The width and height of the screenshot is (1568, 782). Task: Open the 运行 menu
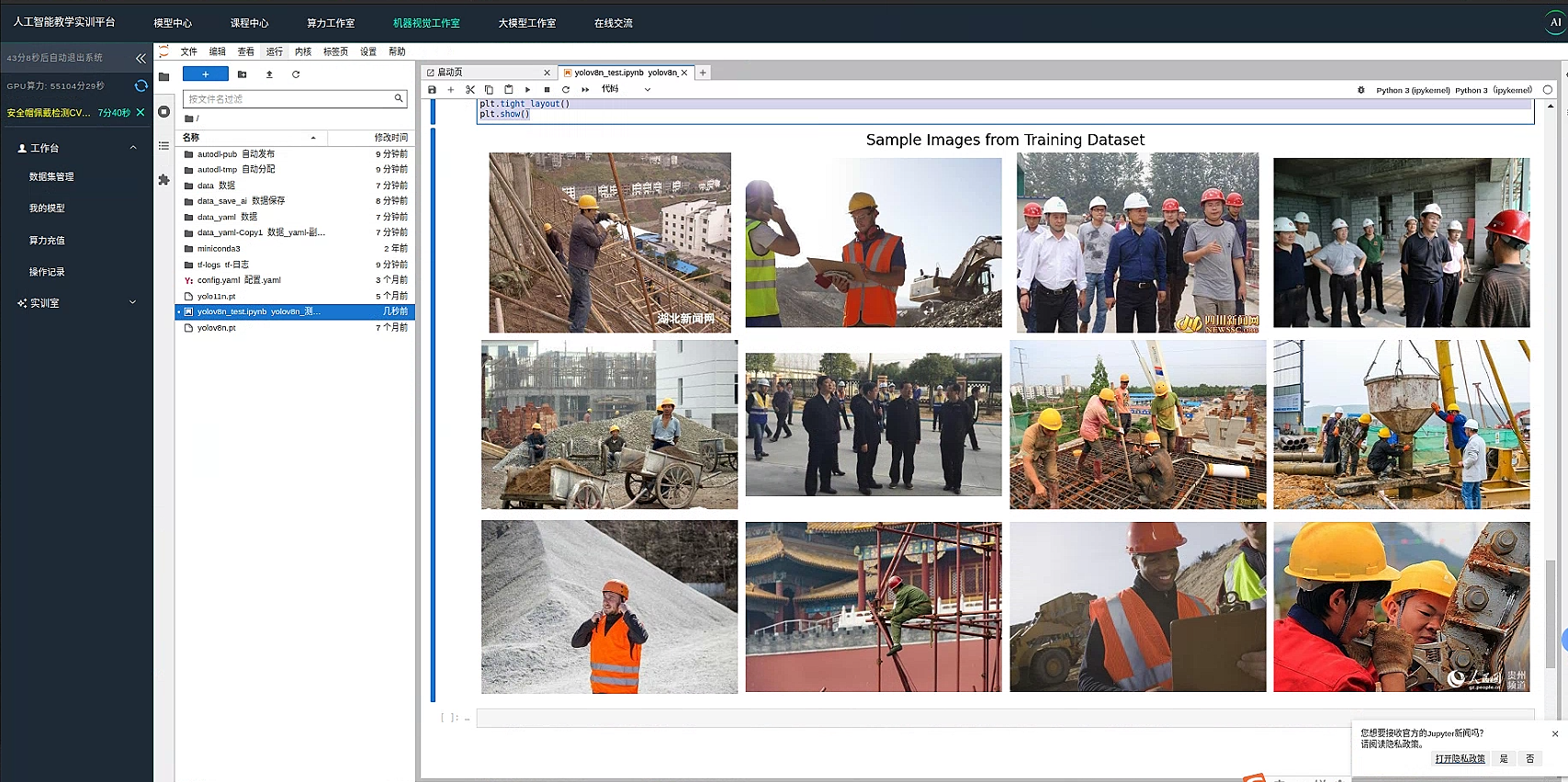[x=275, y=51]
